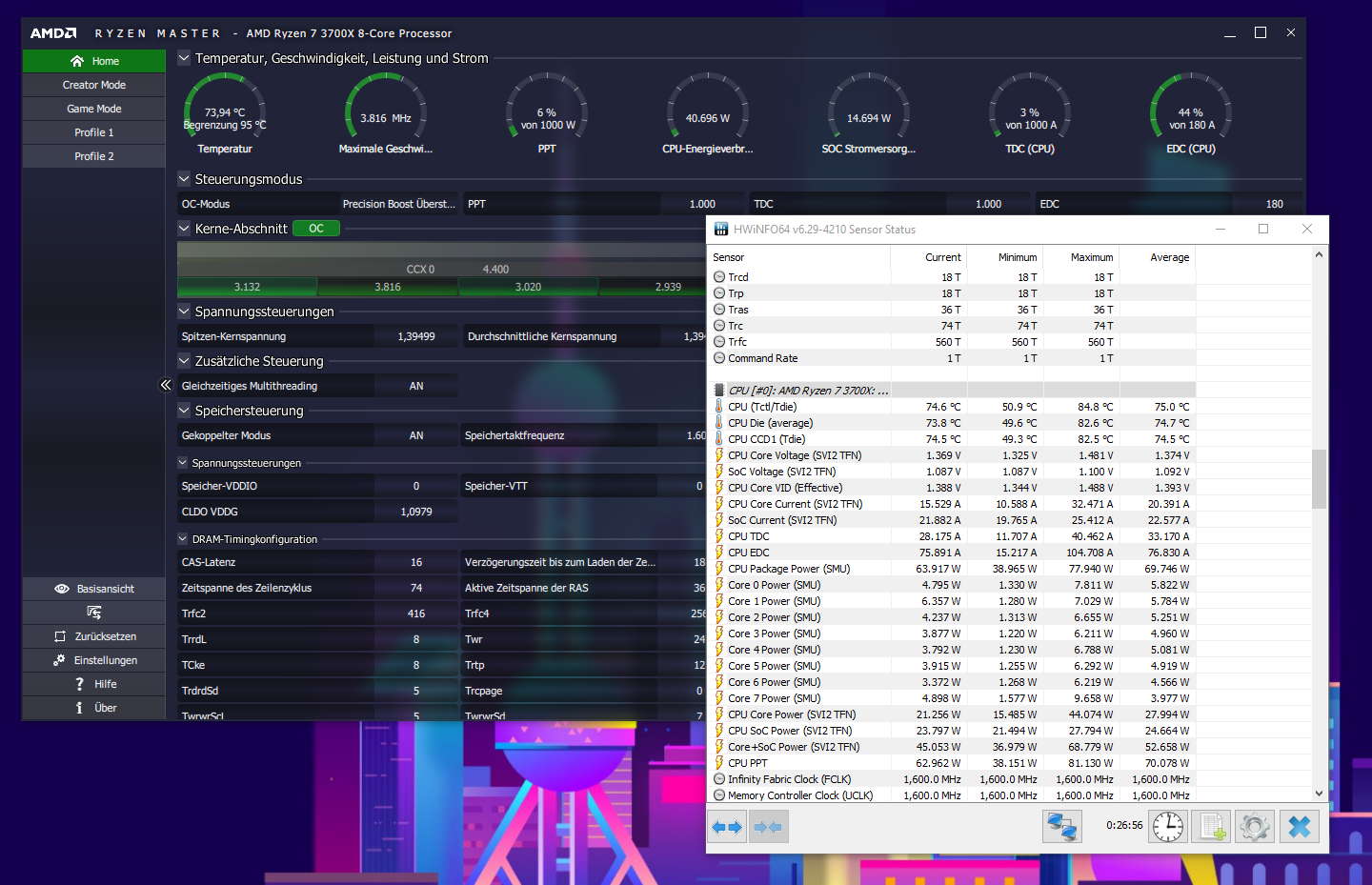Collapse the Speichersteuerung section
The image size is (1372, 885).
[184, 410]
